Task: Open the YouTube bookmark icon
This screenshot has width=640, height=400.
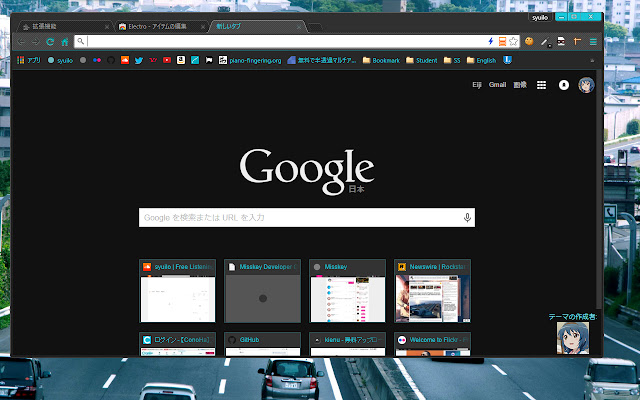Action: point(167,60)
